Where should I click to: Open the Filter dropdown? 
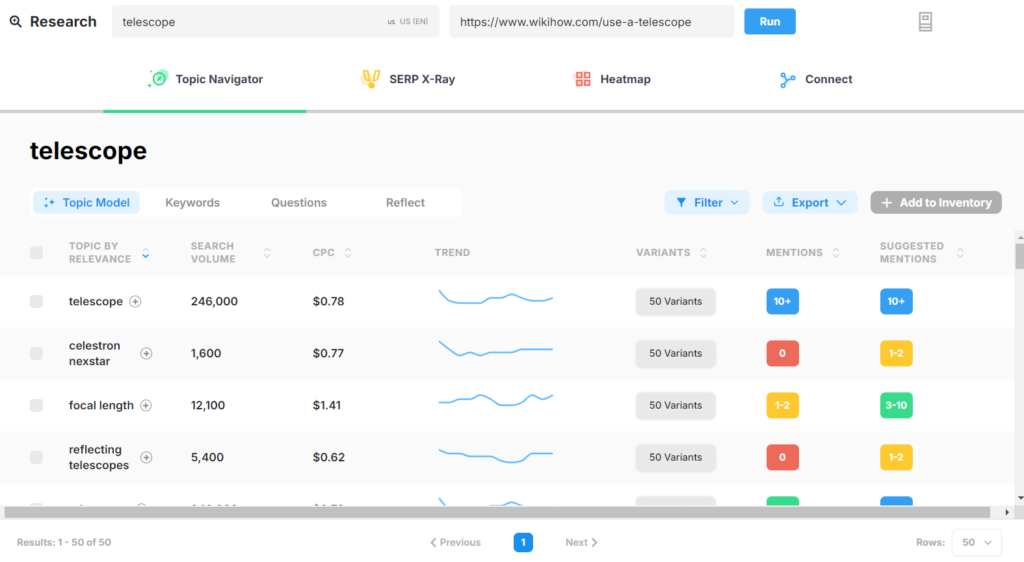[707, 202]
